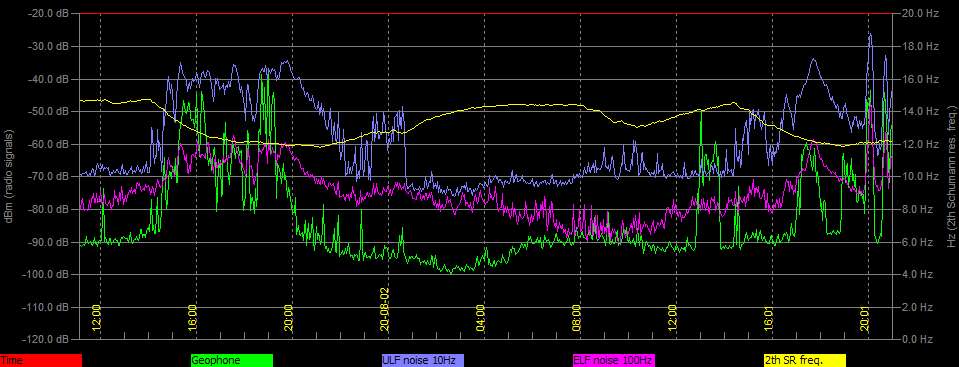The width and height of the screenshot is (959, 367).
Task: Click the Hz Schumann res. freq. axis title
Action: (x=952, y=176)
